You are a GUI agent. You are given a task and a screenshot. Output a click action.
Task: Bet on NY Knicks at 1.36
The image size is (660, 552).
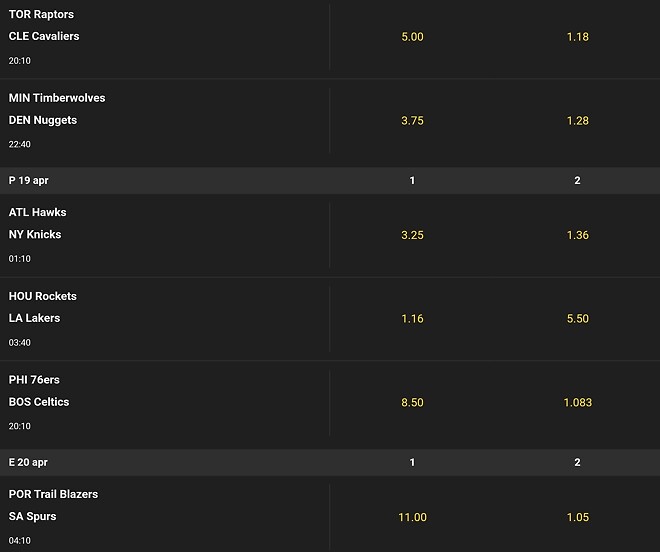[577, 235]
